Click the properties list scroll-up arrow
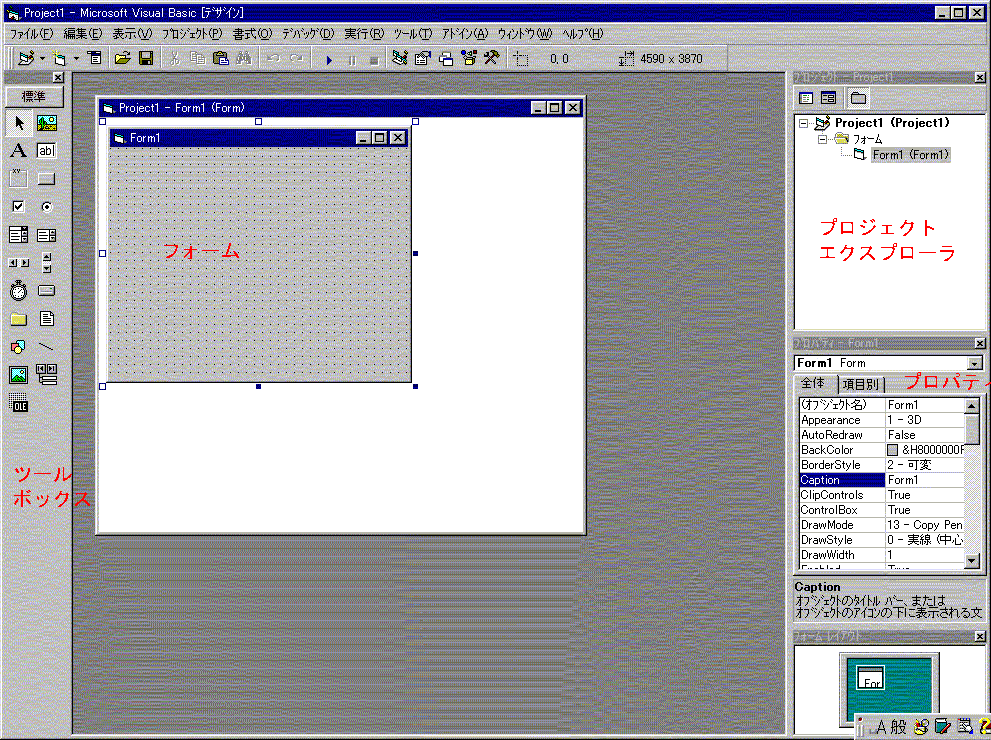The height and width of the screenshot is (740, 991). [972, 405]
